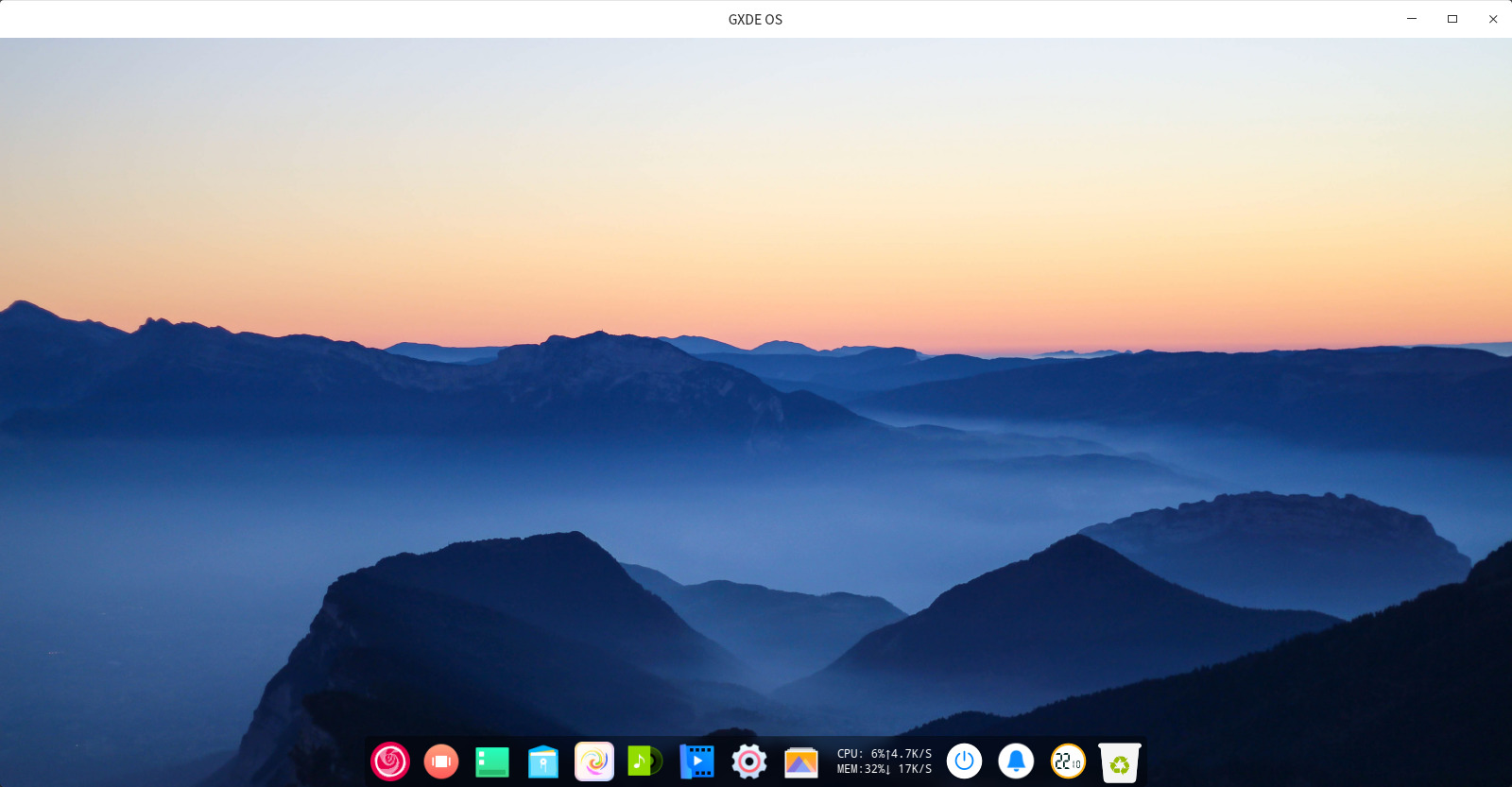Open the green music player app
This screenshot has width=1512, height=787.
pyautogui.click(x=644, y=761)
